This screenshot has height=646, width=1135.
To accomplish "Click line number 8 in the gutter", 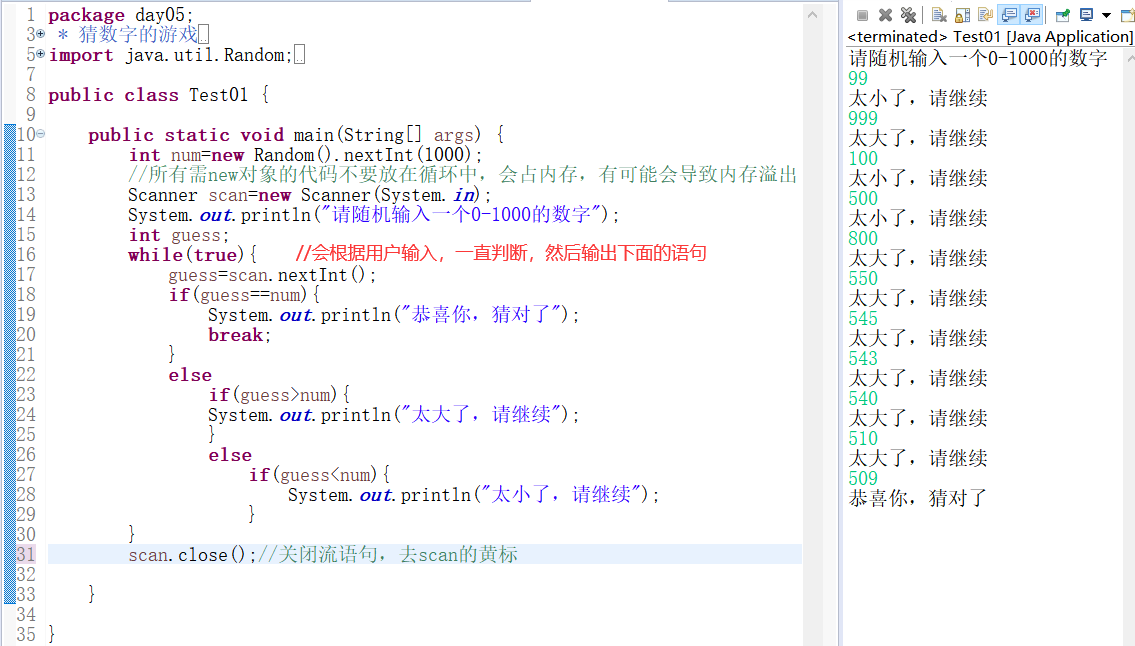I will (30, 95).
